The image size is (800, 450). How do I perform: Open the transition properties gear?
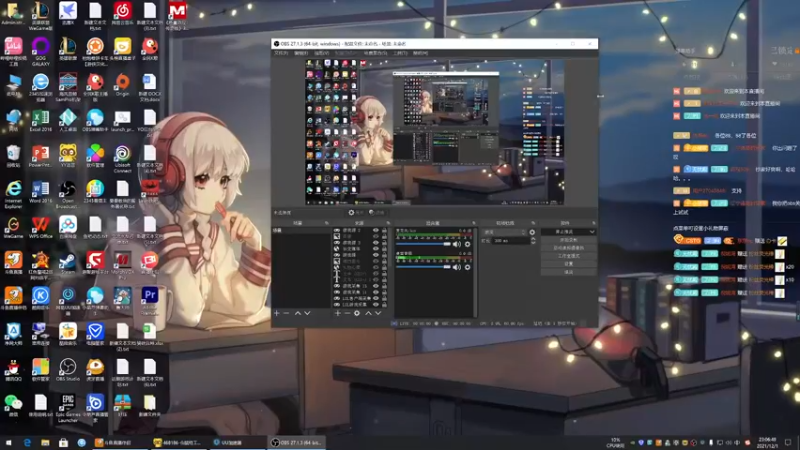(532, 232)
